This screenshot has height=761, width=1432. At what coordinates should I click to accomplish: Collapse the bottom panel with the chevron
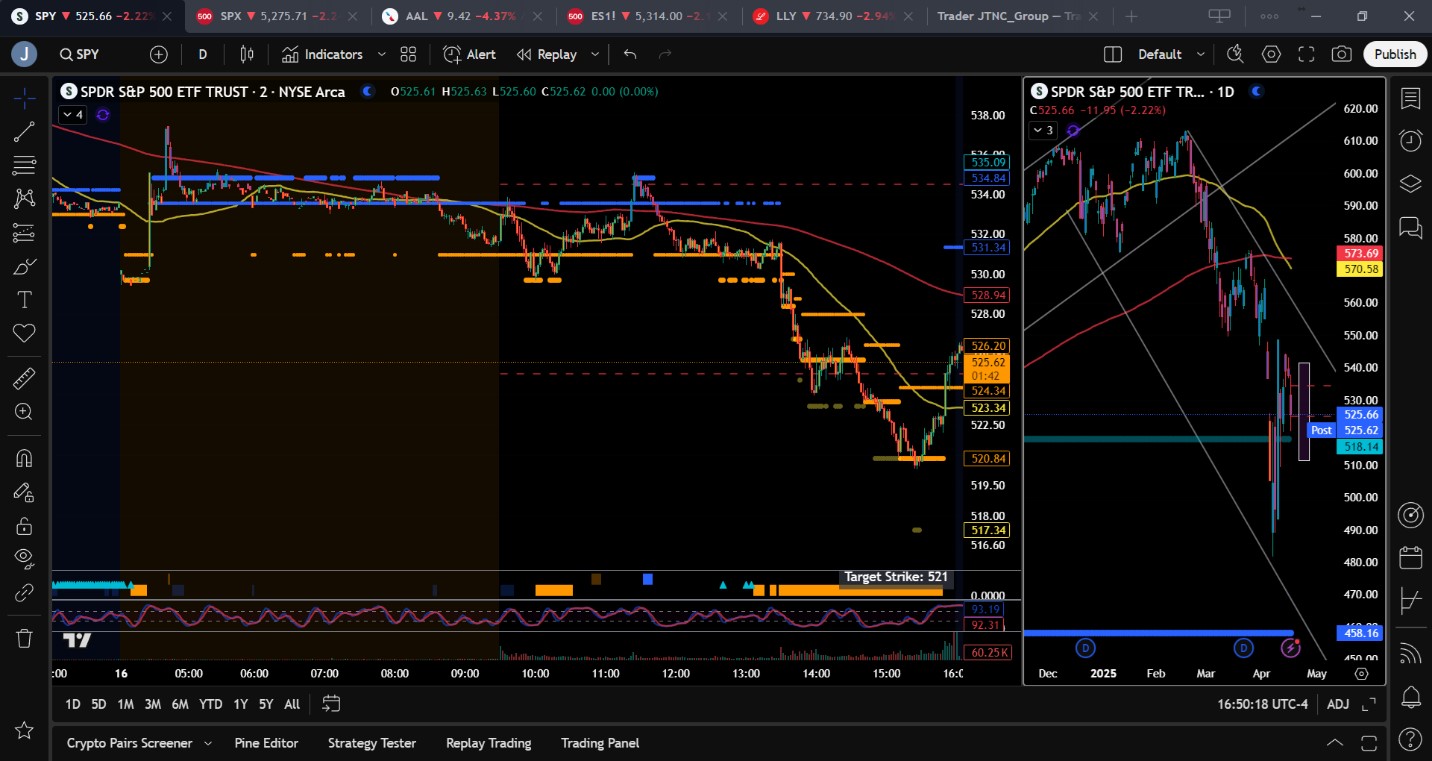[1335, 743]
